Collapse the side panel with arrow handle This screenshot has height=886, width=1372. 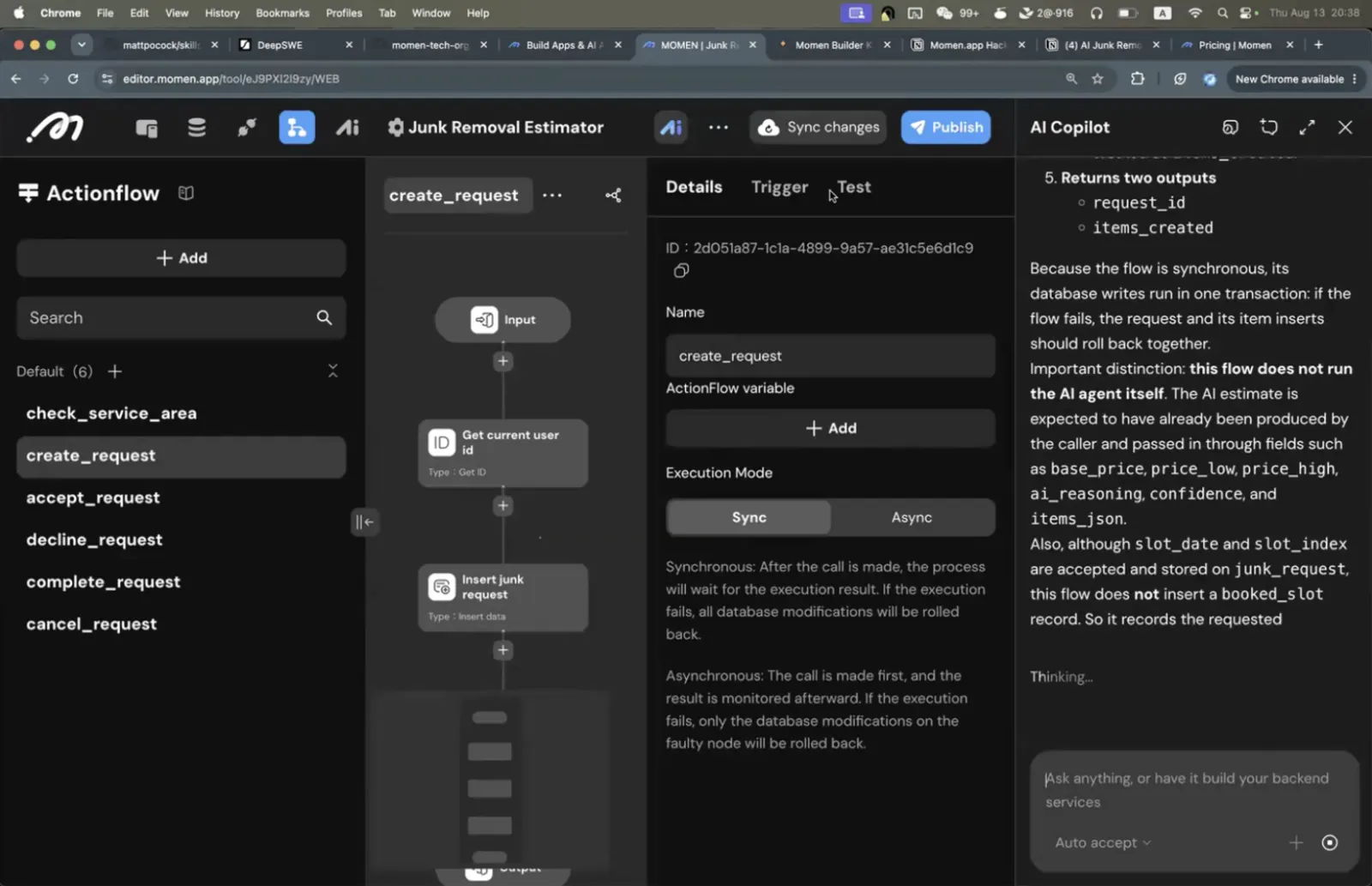click(x=364, y=521)
